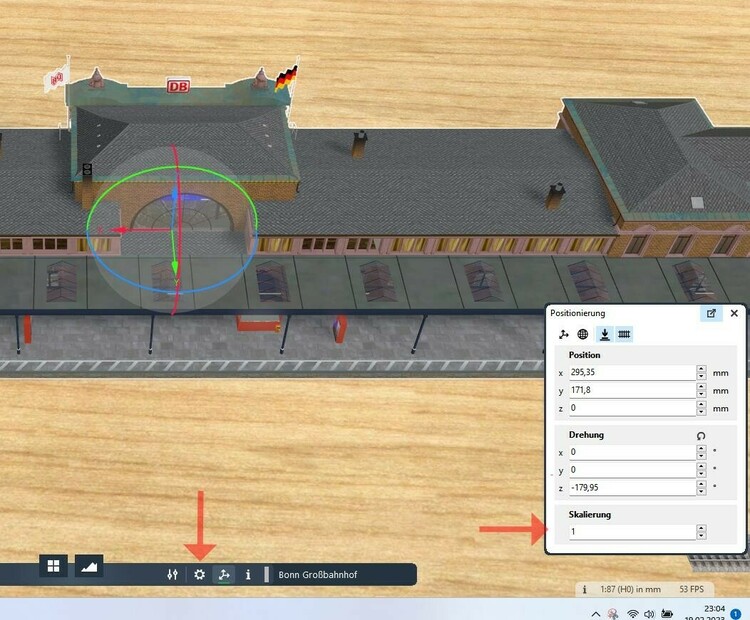Open object settings gear in bottom toolbar
750x620 pixels.
pyautogui.click(x=199, y=574)
